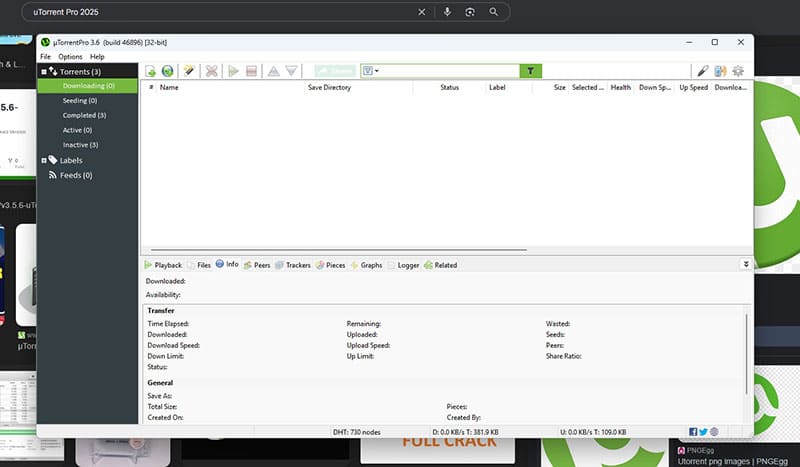Click the Start torrent play icon

click(x=234, y=71)
